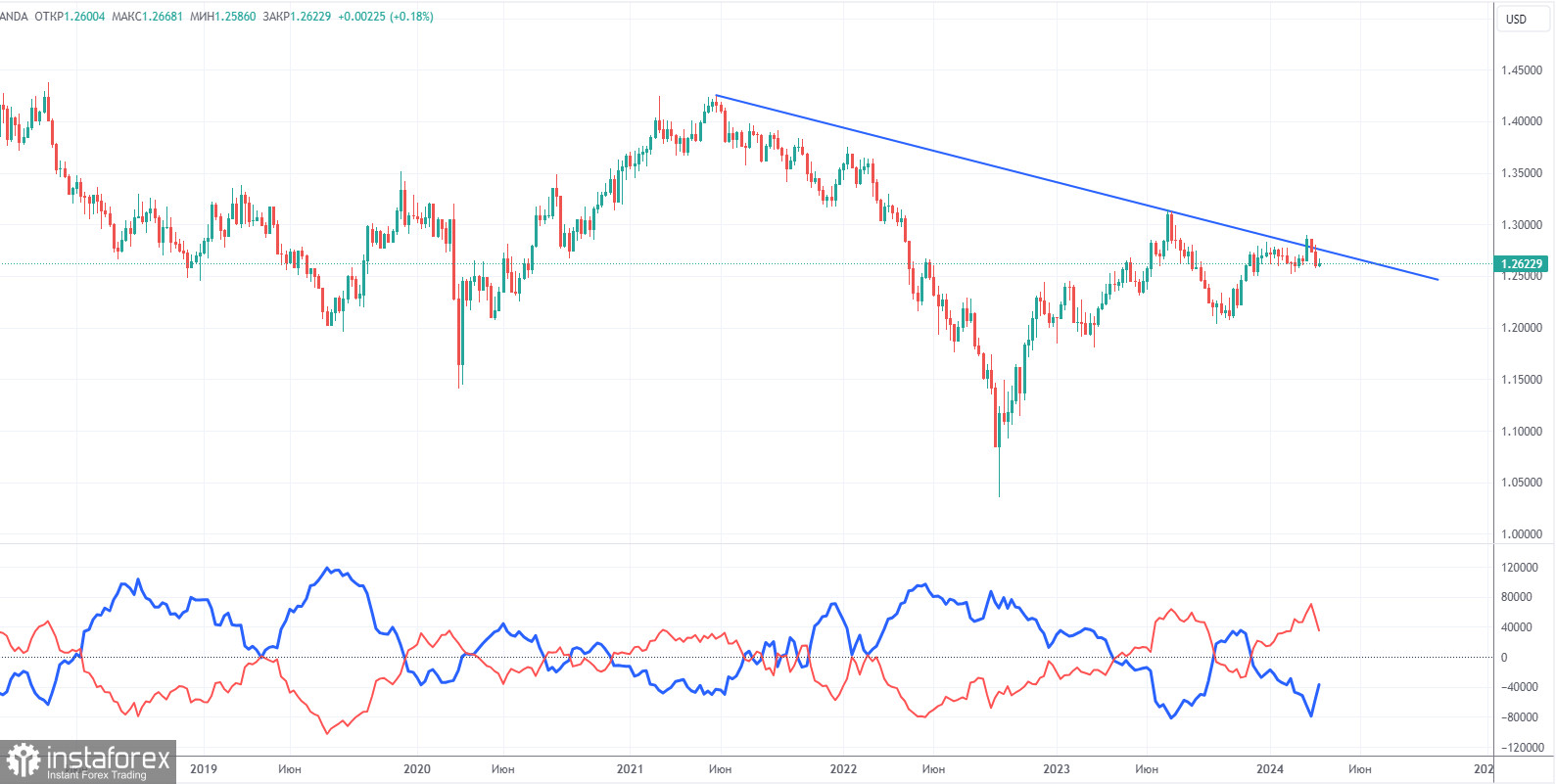Image resolution: width=1556 pixels, height=784 pixels.
Task: Click the 1.05000 price axis label
Action: [x=1522, y=483]
